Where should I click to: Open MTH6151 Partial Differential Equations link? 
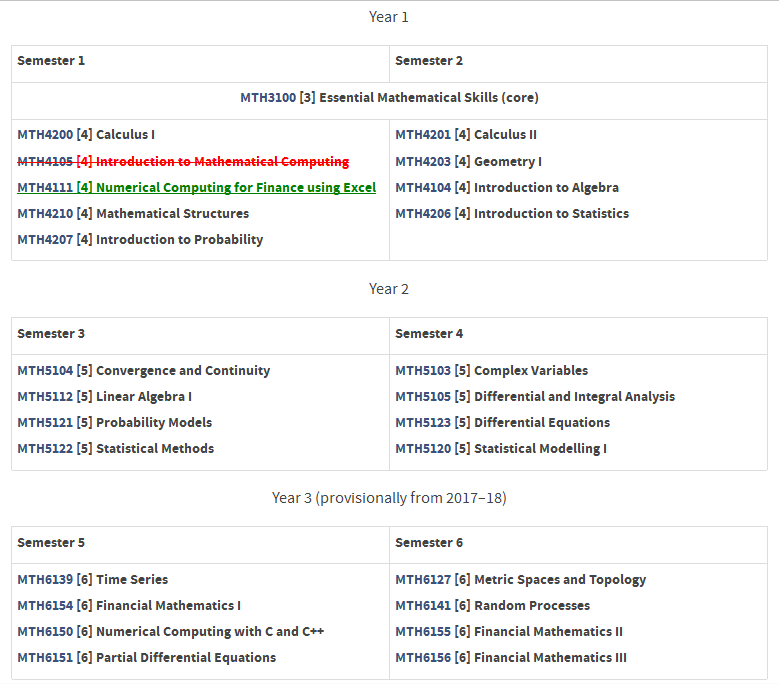pyautogui.click(x=147, y=658)
